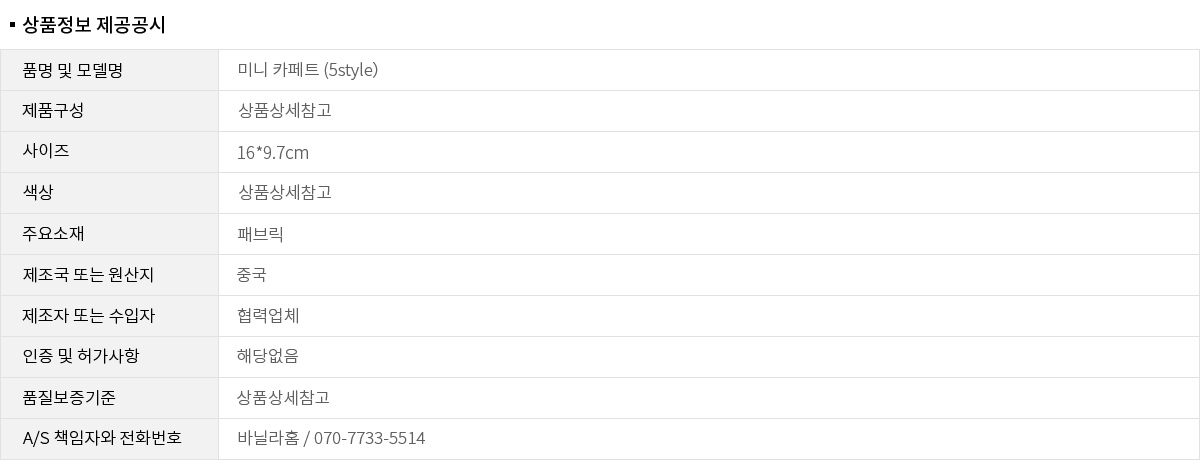1200x475 pixels.
Task: Select the 협력업체 manufacturer value
Action: [268, 316]
